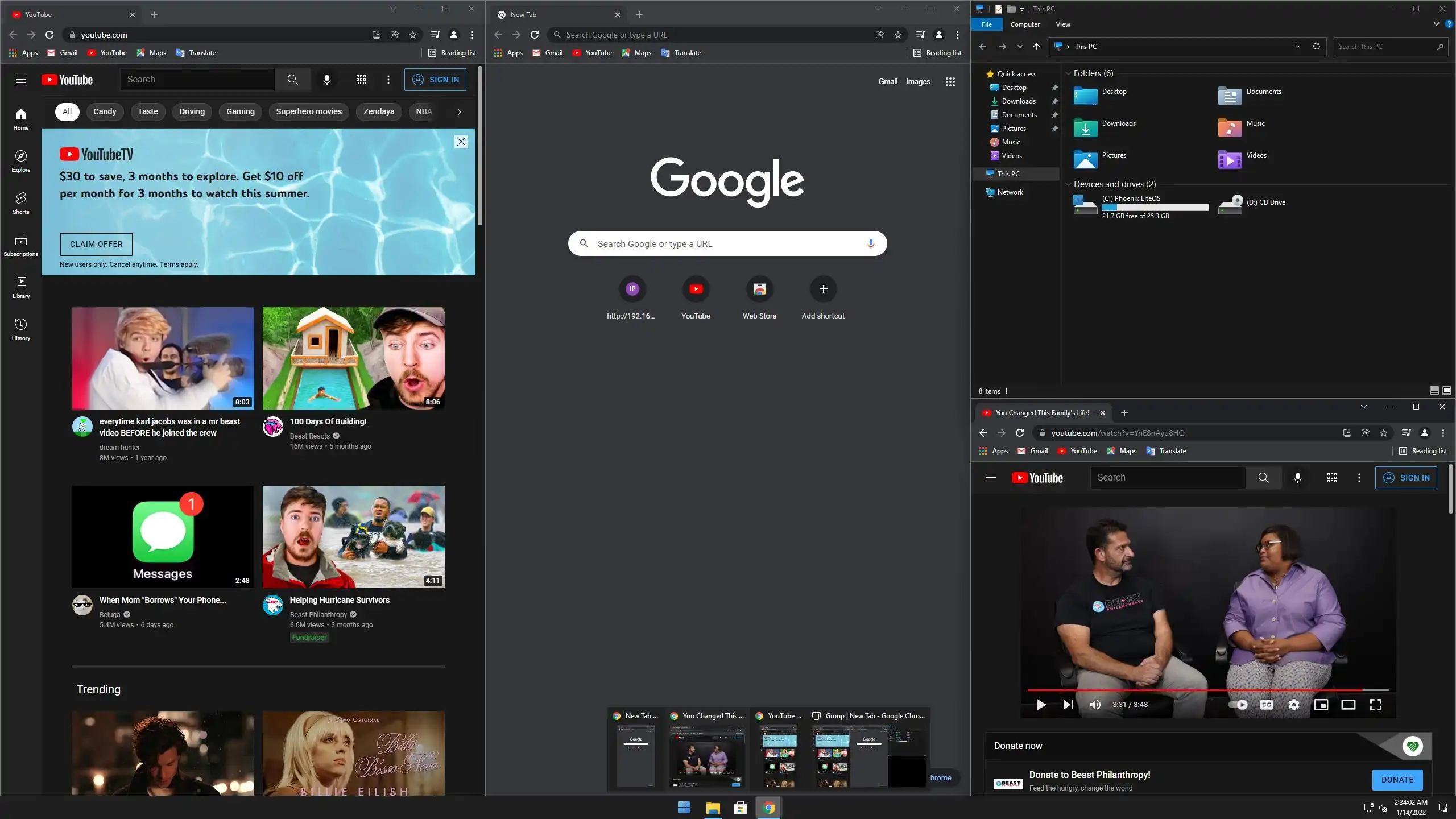Collapse the Folders (6) section
Image resolution: width=1456 pixels, height=819 pixels.
tap(1068, 73)
